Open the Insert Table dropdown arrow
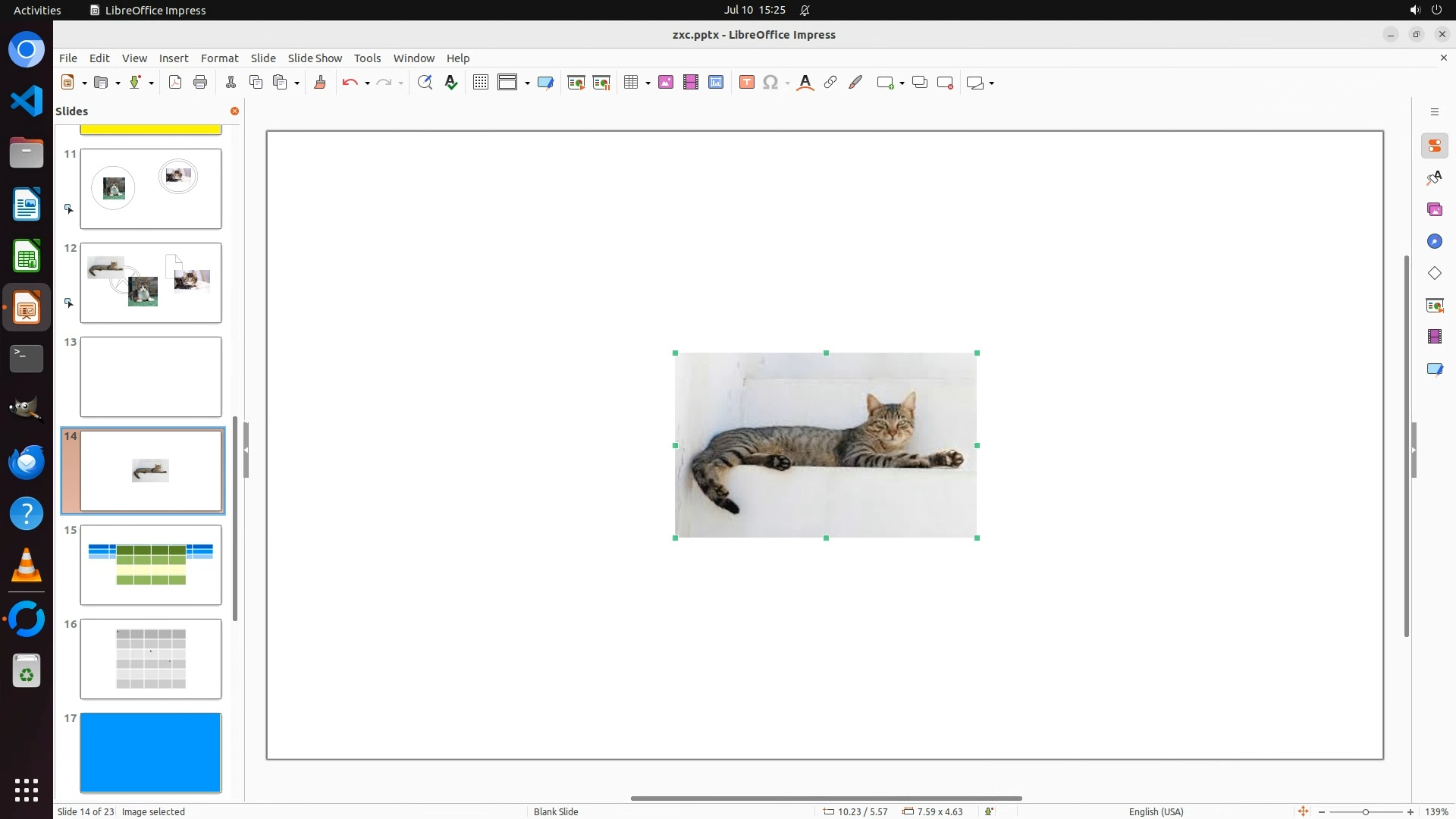This screenshot has height=819, width=1456. tap(648, 83)
